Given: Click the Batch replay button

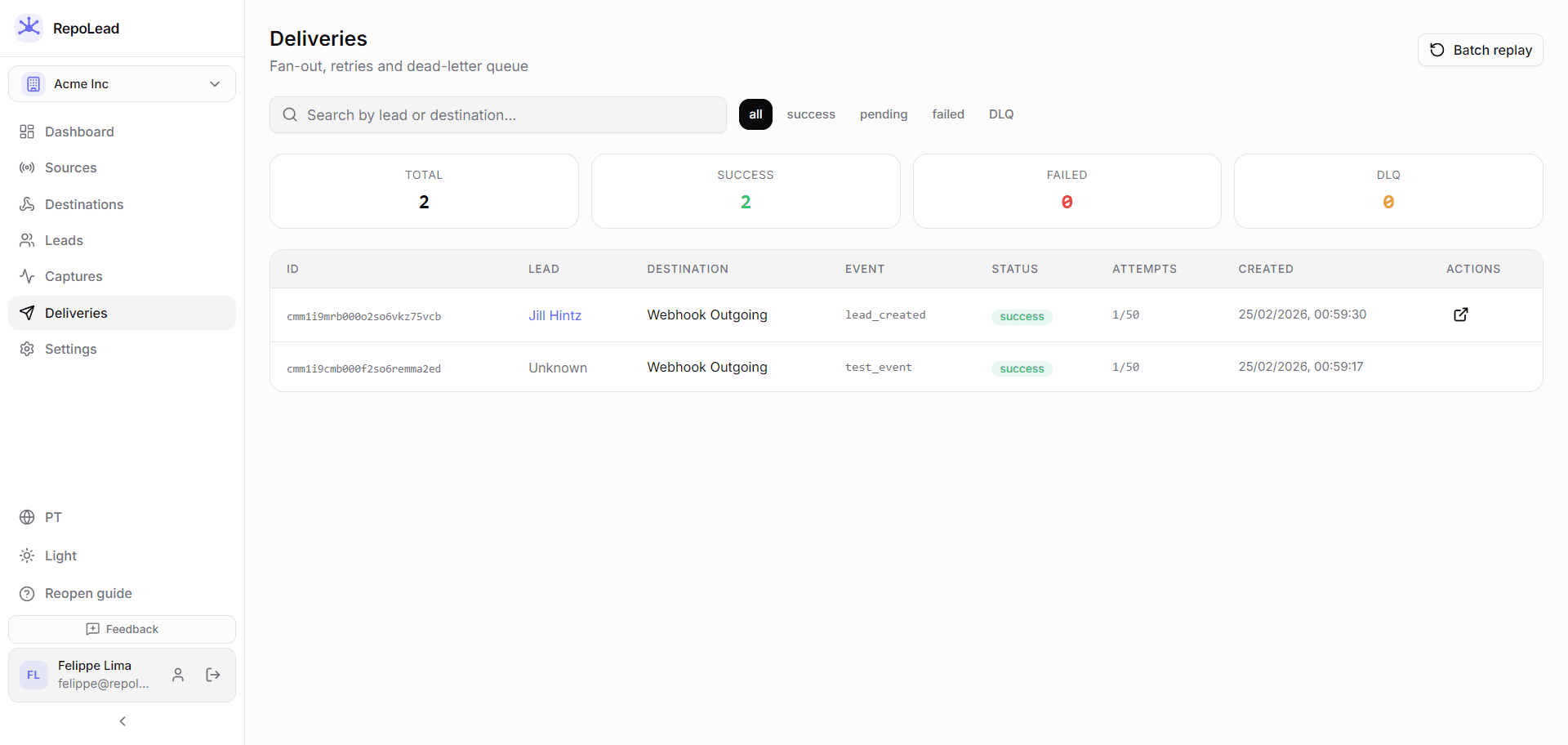Looking at the screenshot, I should [x=1480, y=50].
